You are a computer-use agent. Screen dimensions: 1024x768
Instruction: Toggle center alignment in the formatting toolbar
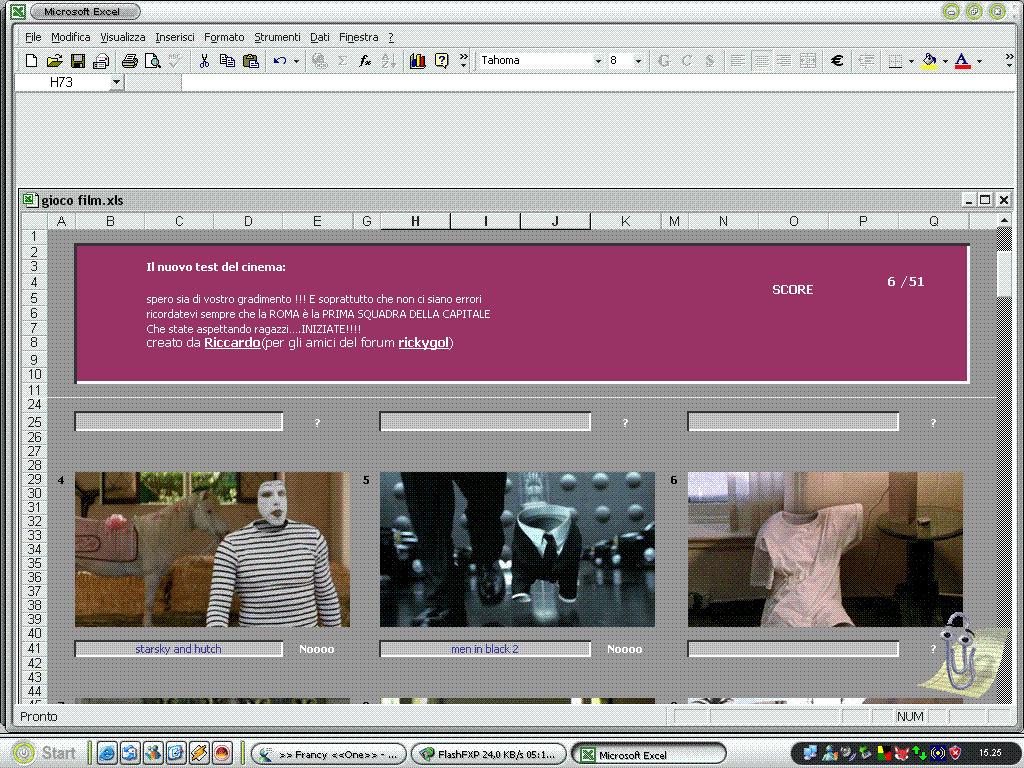[761, 61]
